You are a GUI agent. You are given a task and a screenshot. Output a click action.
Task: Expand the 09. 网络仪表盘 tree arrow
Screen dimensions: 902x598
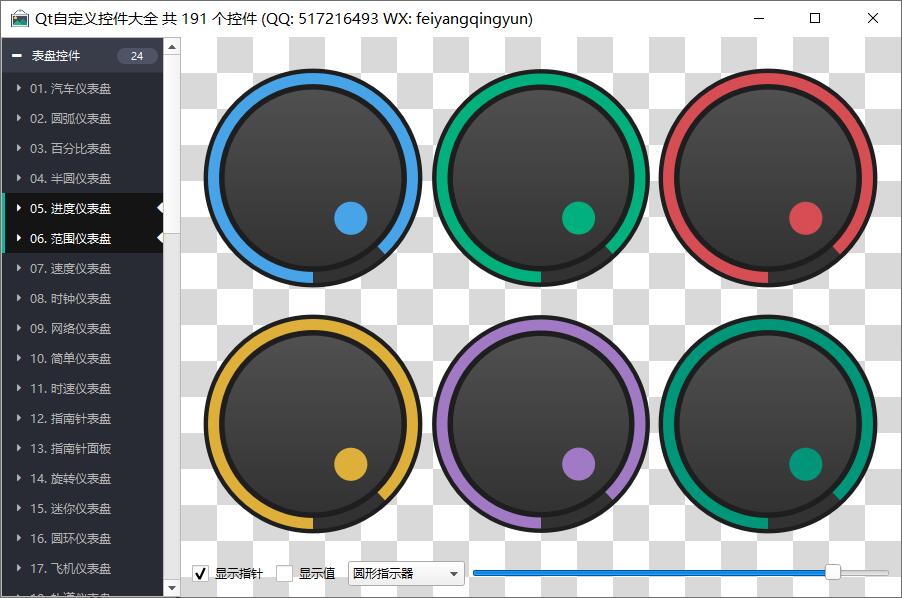pyautogui.click(x=19, y=328)
